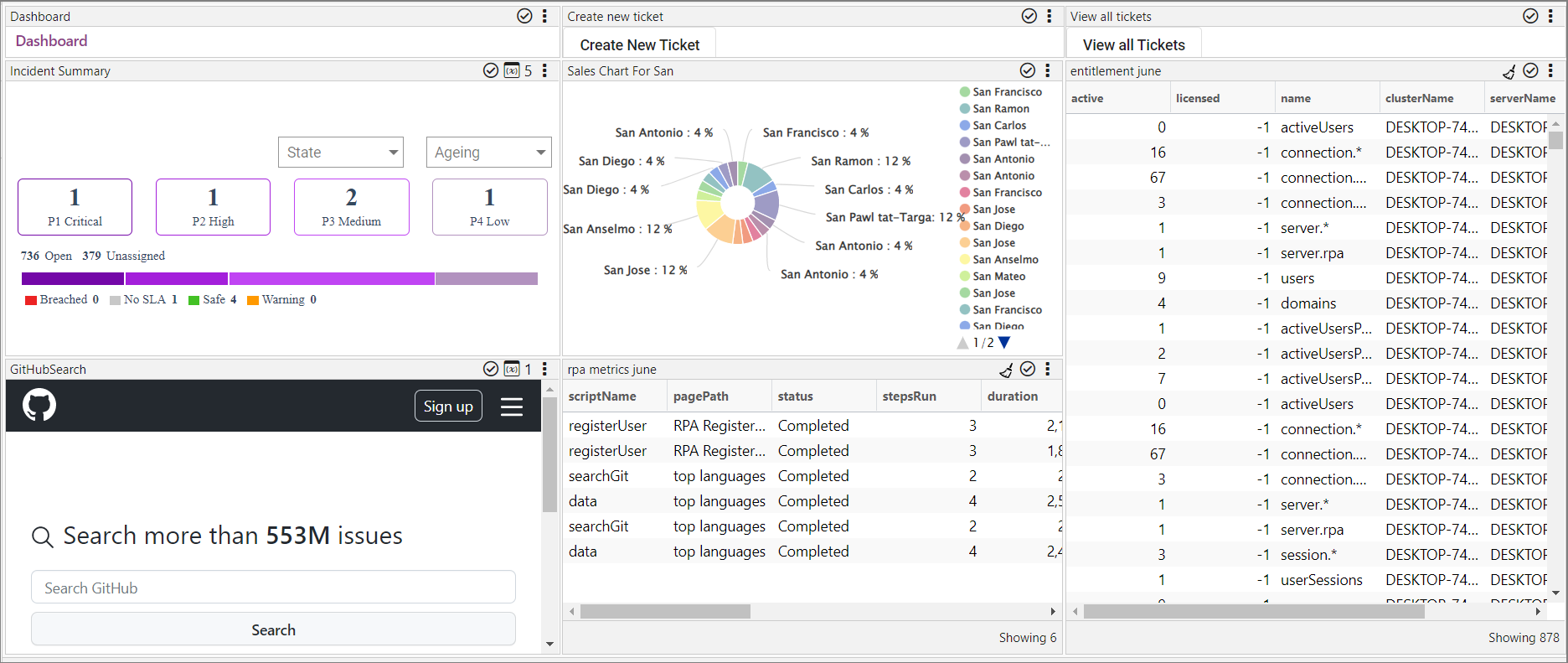The width and height of the screenshot is (1568, 663).
Task: Toggle San Anselmo legend entry in sales chart
Action: 999,260
